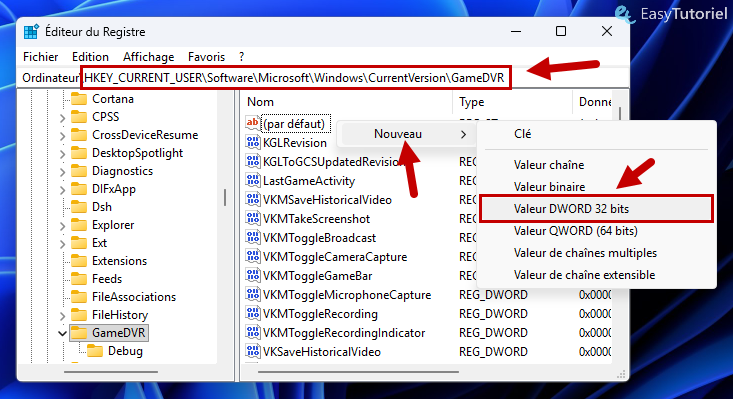Image resolution: width=733 pixels, height=399 pixels.
Task: Click the DWORD icon of VKMTakeScreenshot
Action: (252, 218)
